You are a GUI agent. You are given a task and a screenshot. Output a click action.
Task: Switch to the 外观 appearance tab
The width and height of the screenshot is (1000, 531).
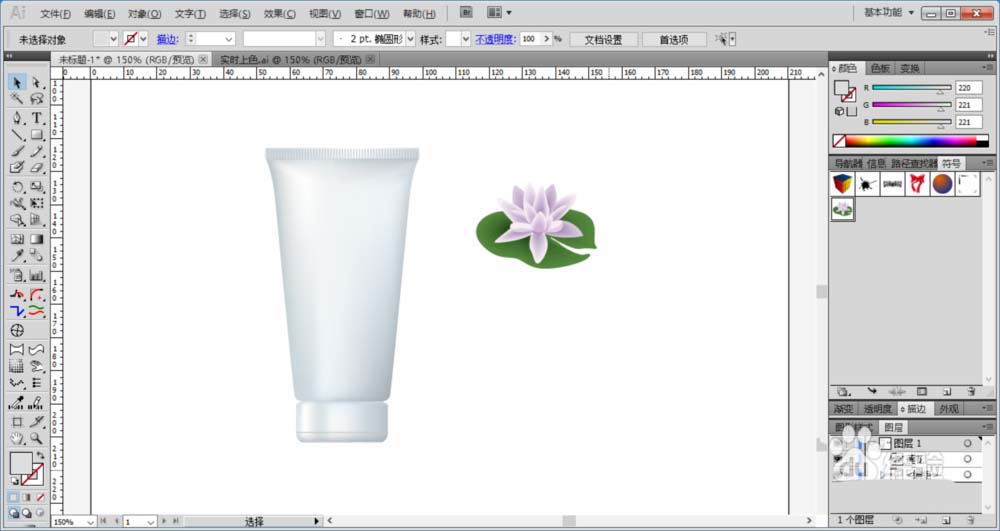click(x=948, y=409)
